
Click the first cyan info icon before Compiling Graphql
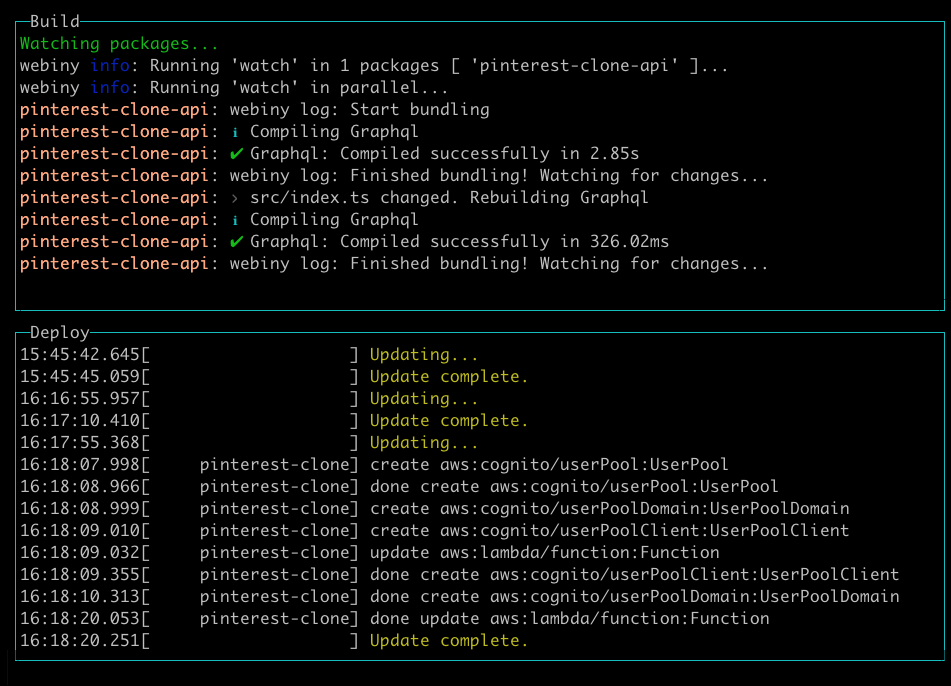click(x=235, y=132)
